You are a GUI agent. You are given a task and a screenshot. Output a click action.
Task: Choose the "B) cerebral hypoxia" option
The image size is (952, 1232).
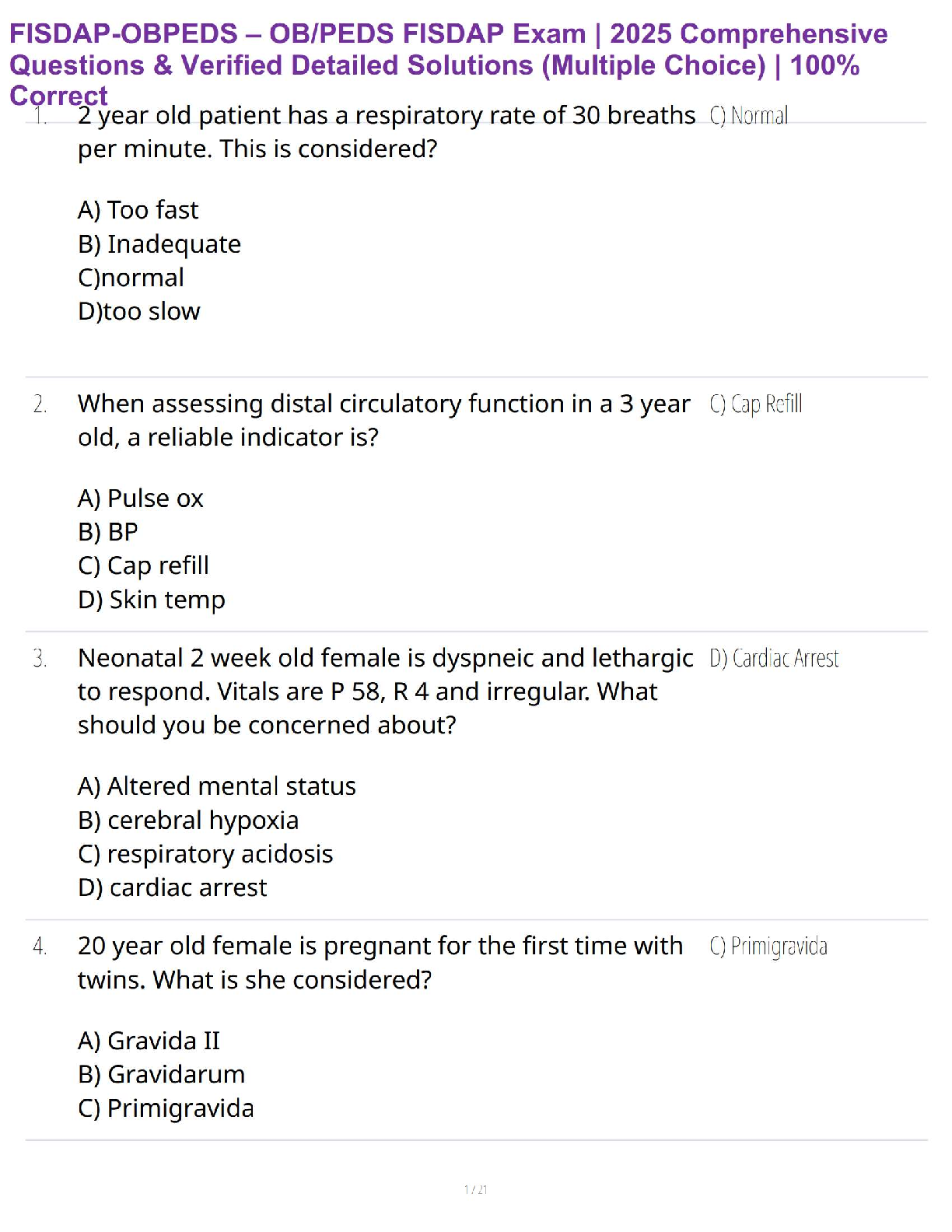point(188,821)
